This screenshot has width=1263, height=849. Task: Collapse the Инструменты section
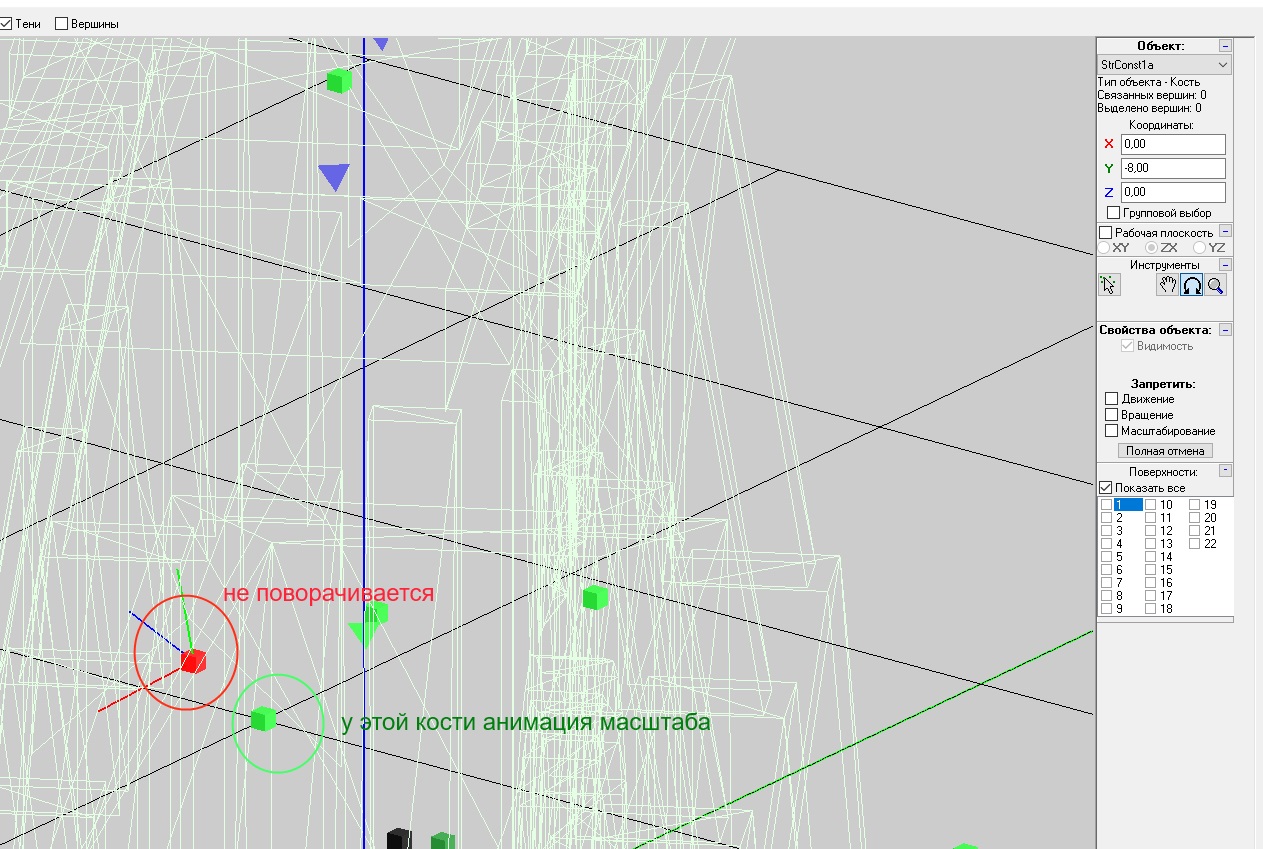click(x=1225, y=265)
